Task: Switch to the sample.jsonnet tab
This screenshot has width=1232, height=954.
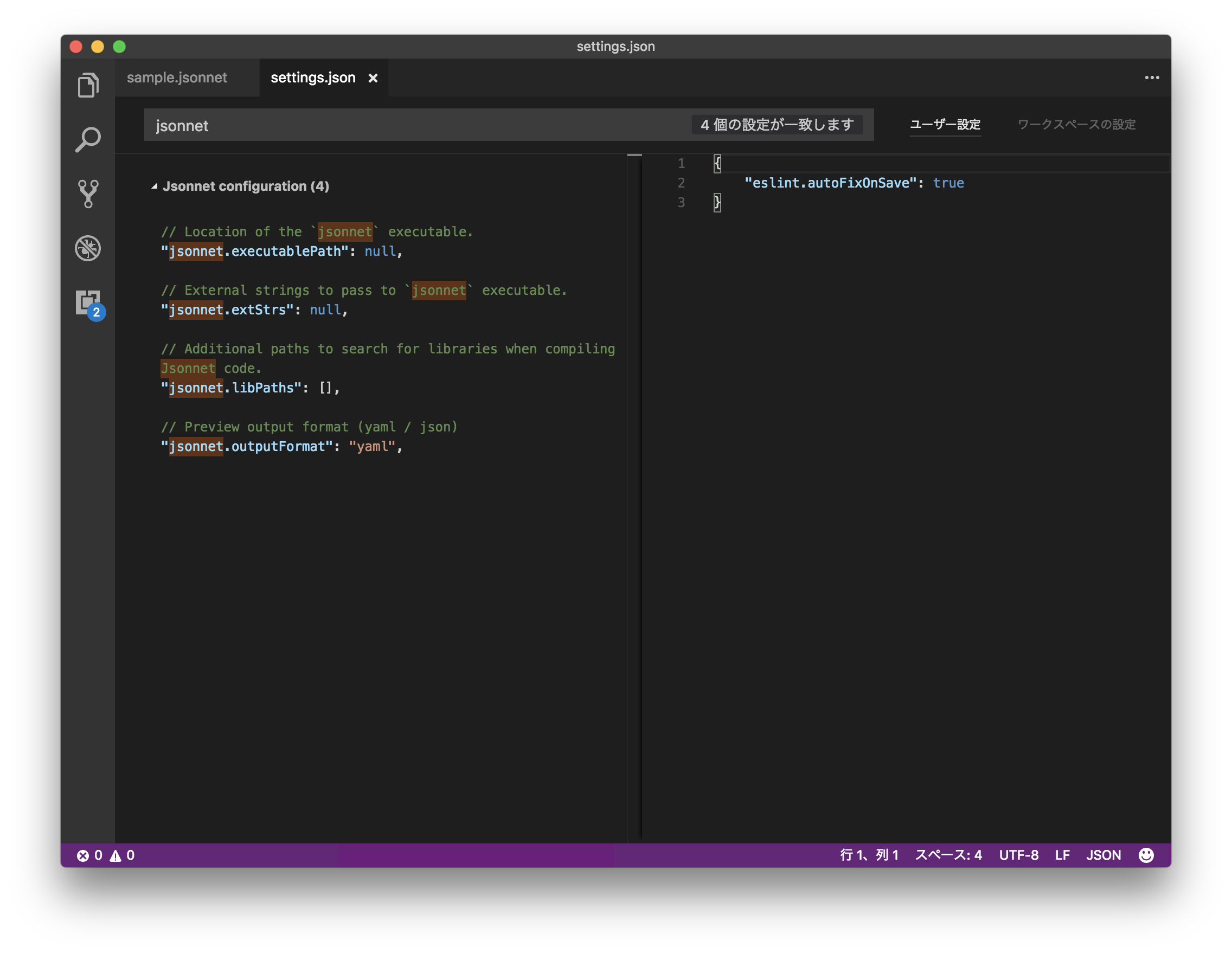Action: coord(177,78)
